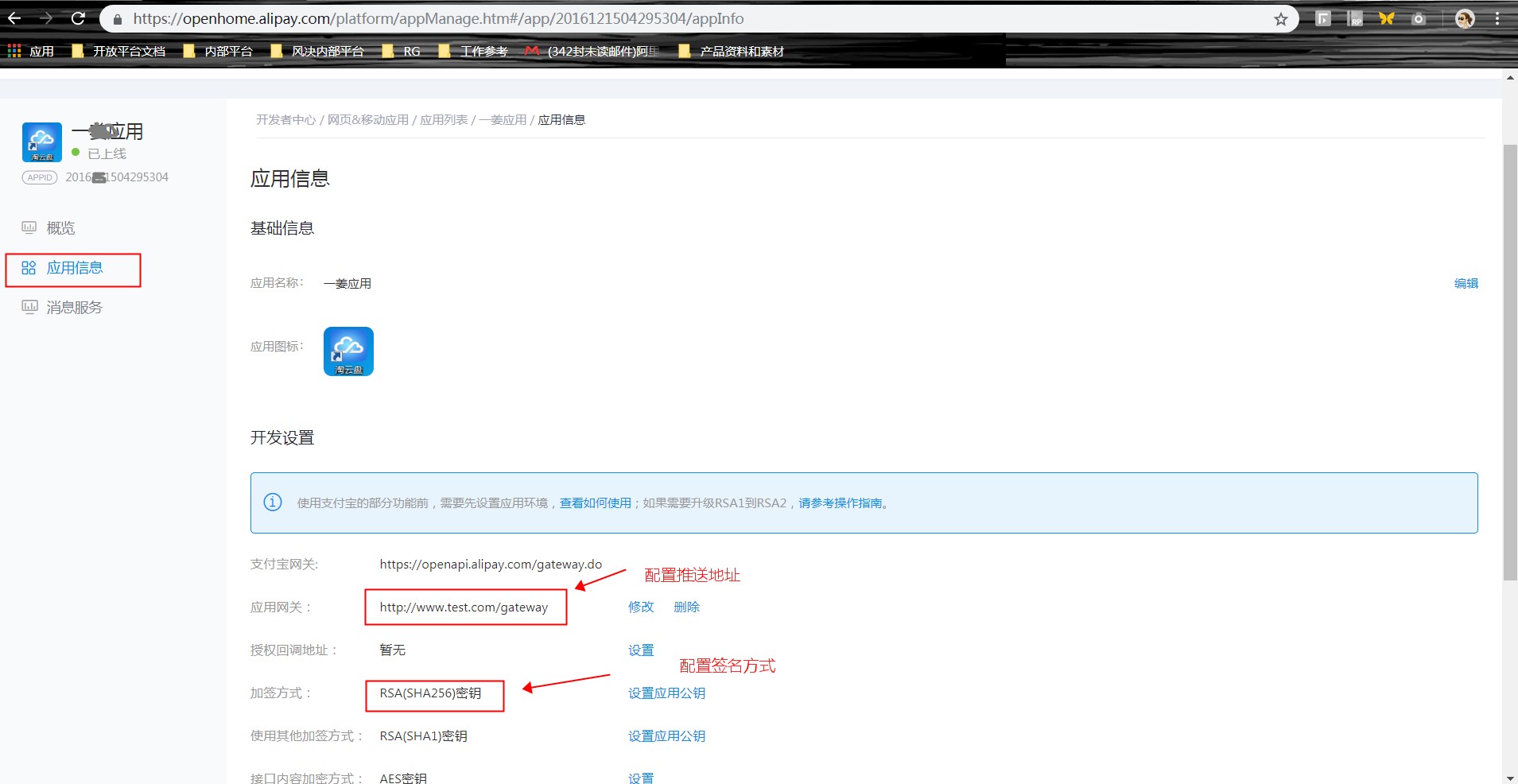
Task: Click 修改 for the 应用网关 address
Action: 641,607
